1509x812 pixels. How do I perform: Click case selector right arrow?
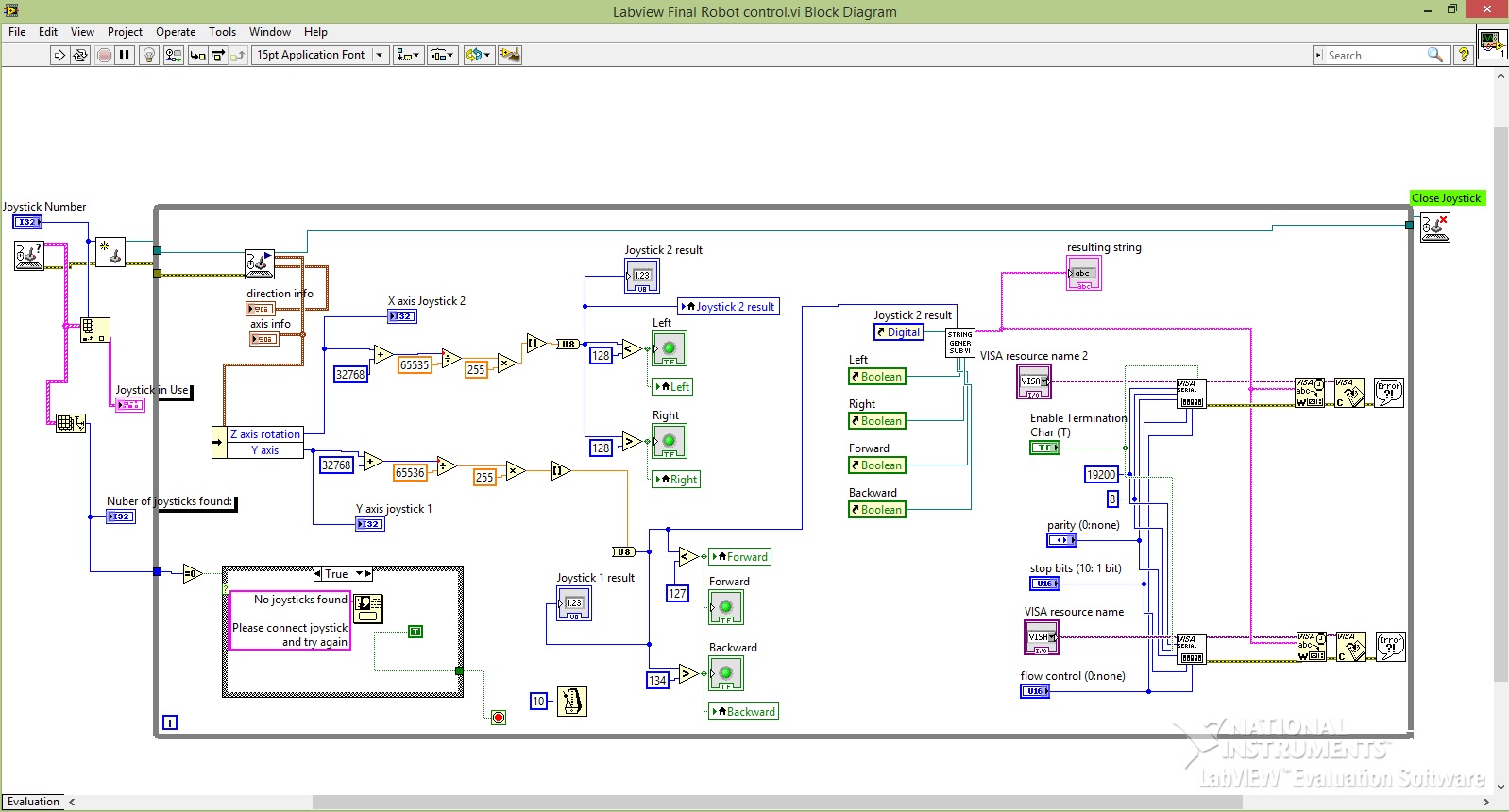(368, 574)
